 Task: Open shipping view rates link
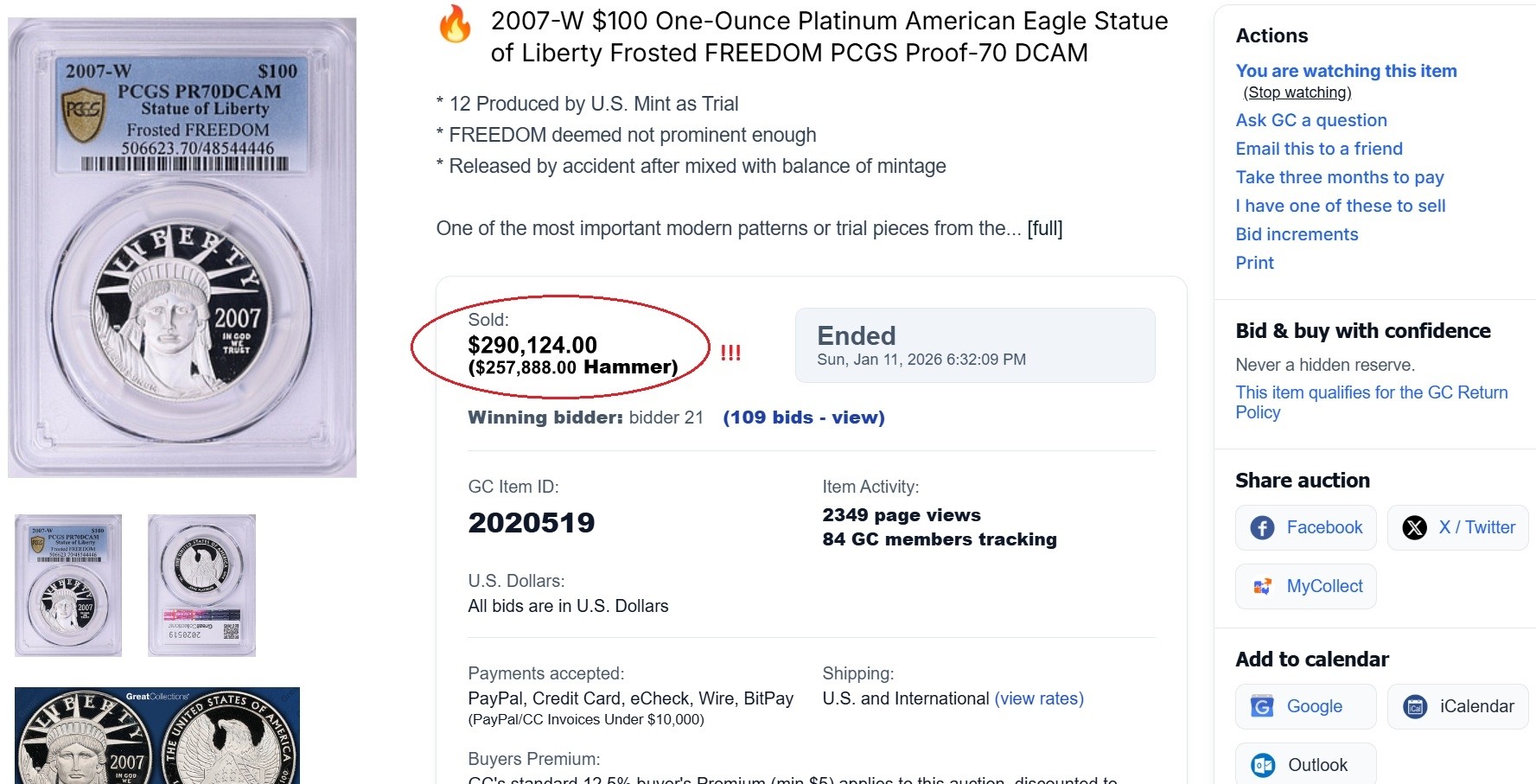(1039, 698)
